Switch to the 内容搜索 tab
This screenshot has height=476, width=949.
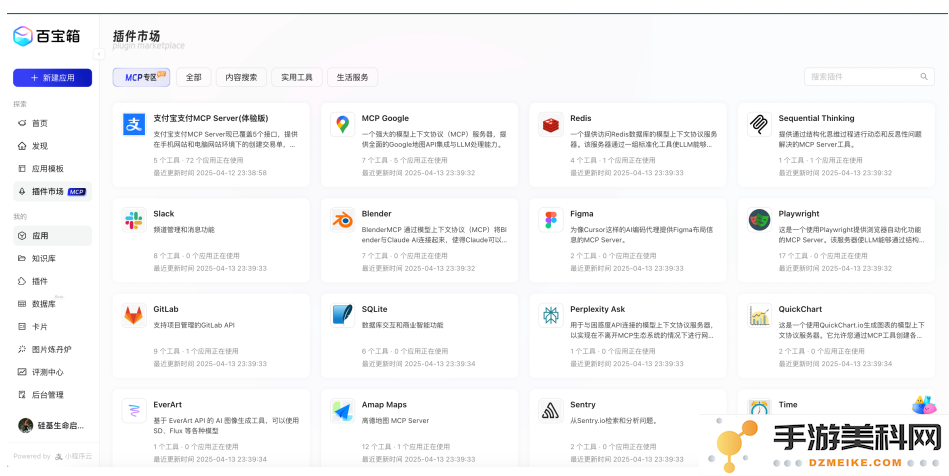(241, 78)
